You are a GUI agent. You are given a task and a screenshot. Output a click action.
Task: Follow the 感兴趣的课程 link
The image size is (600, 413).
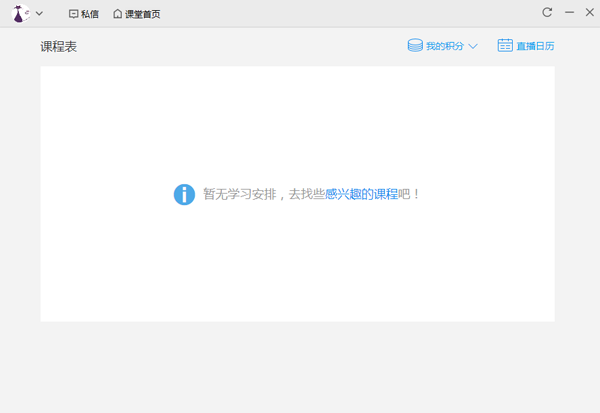[362, 194]
